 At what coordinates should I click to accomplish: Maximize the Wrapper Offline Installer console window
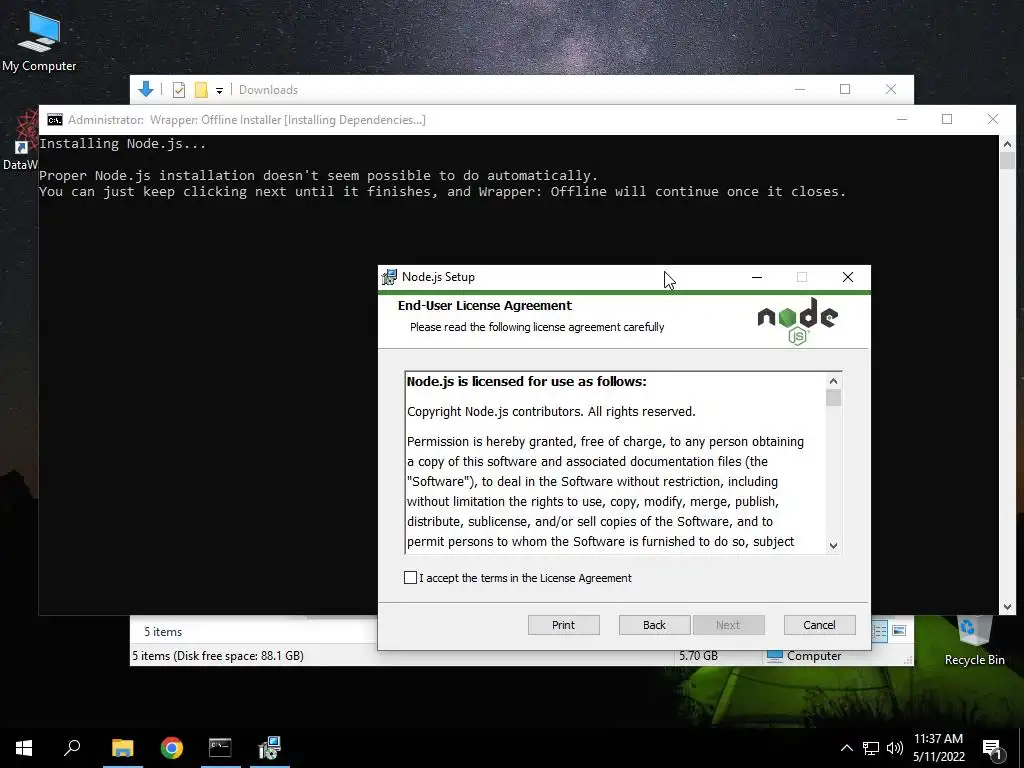tap(947, 119)
